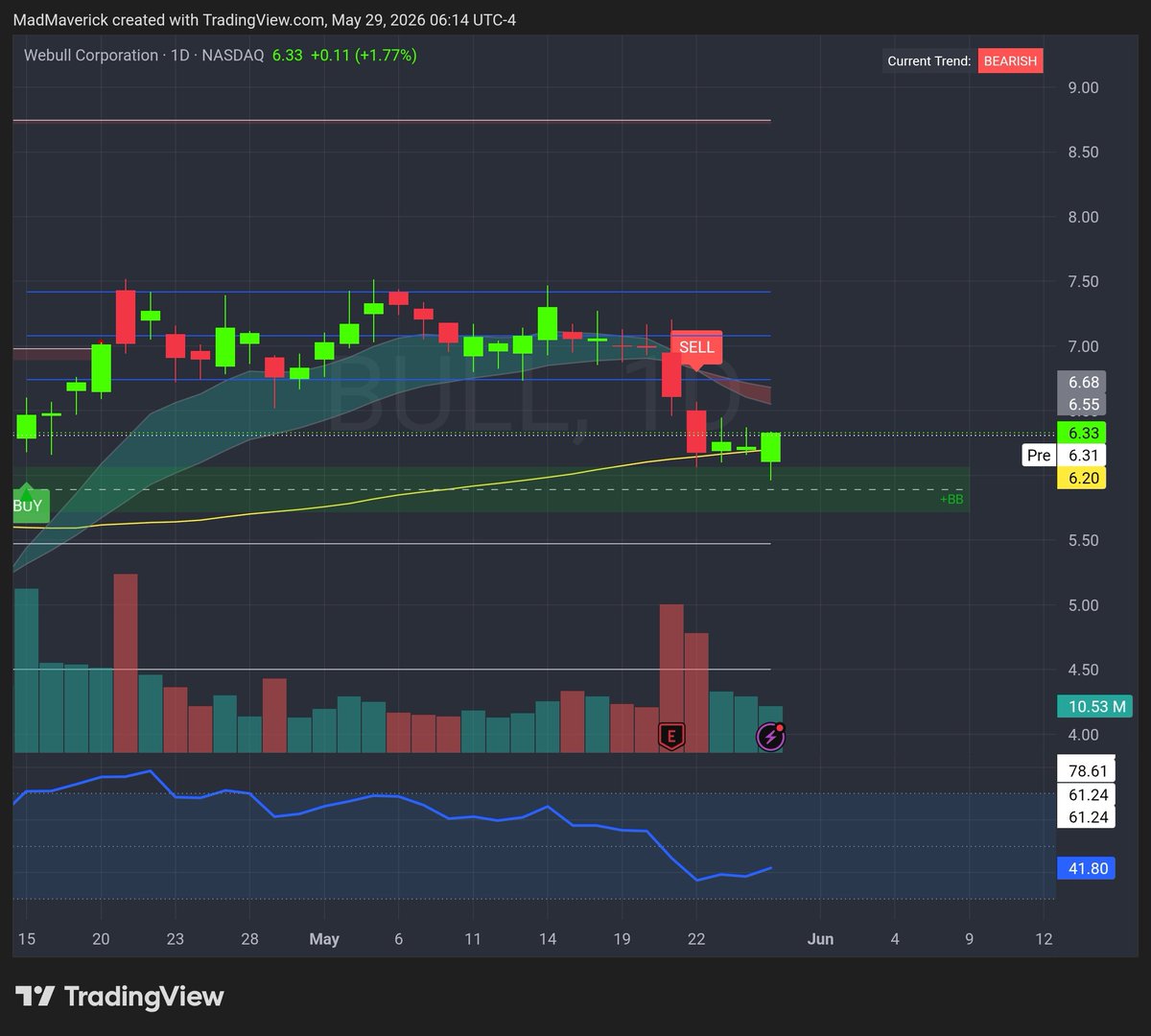Click the gray 6.55 price label
Screen dimensions: 1151x1036
coord(1080,405)
